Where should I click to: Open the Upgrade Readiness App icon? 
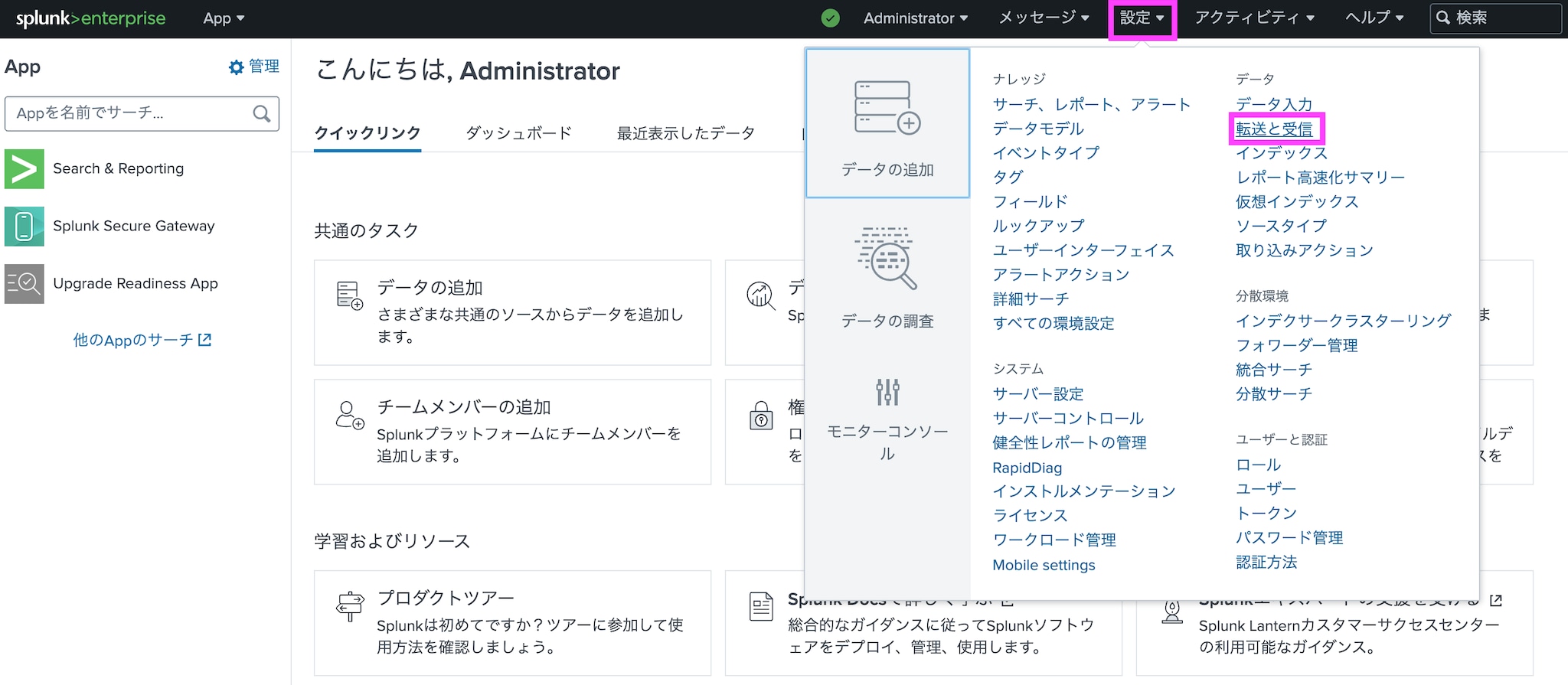coord(24,284)
